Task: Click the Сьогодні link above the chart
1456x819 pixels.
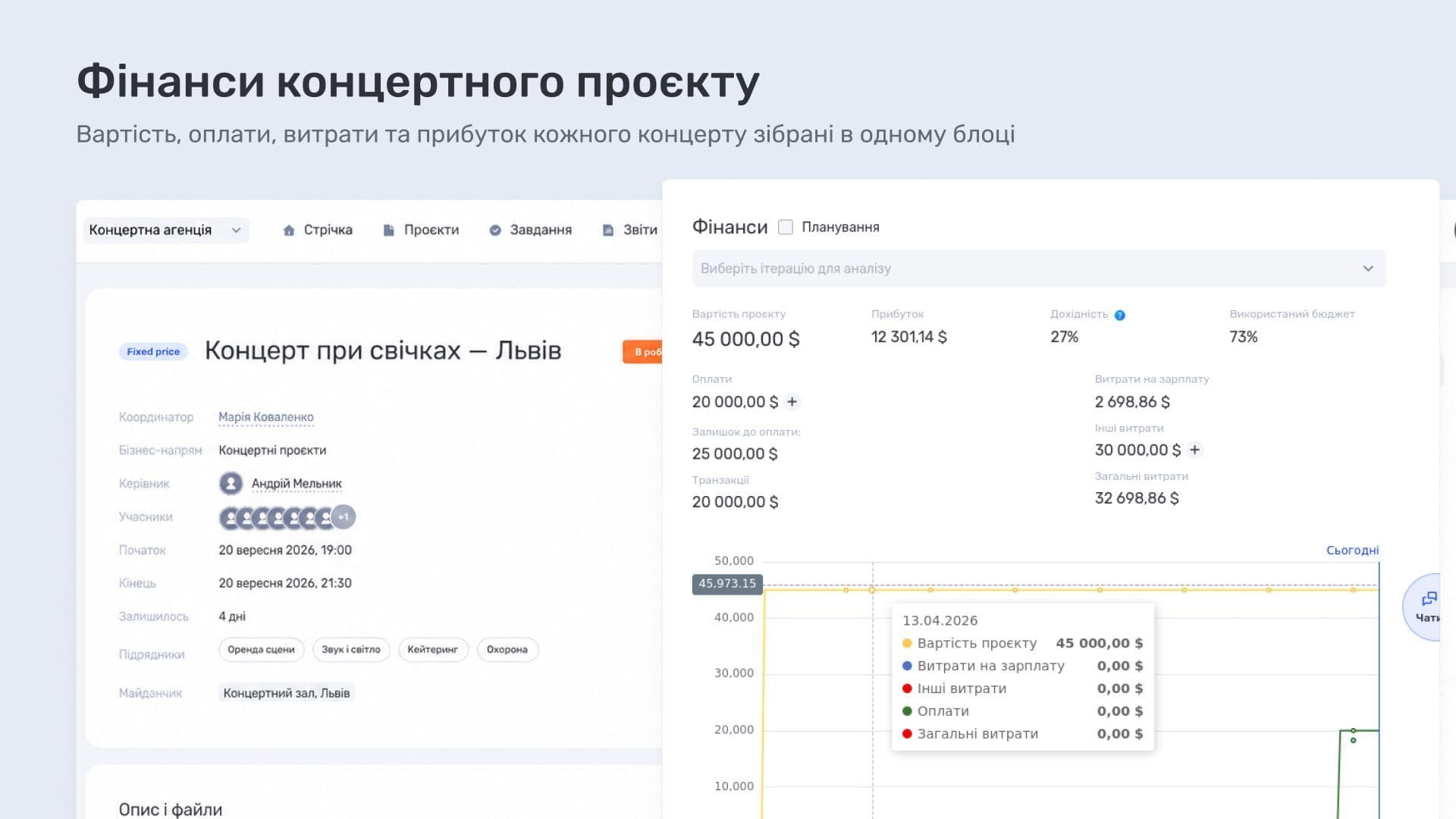Action: [1352, 551]
